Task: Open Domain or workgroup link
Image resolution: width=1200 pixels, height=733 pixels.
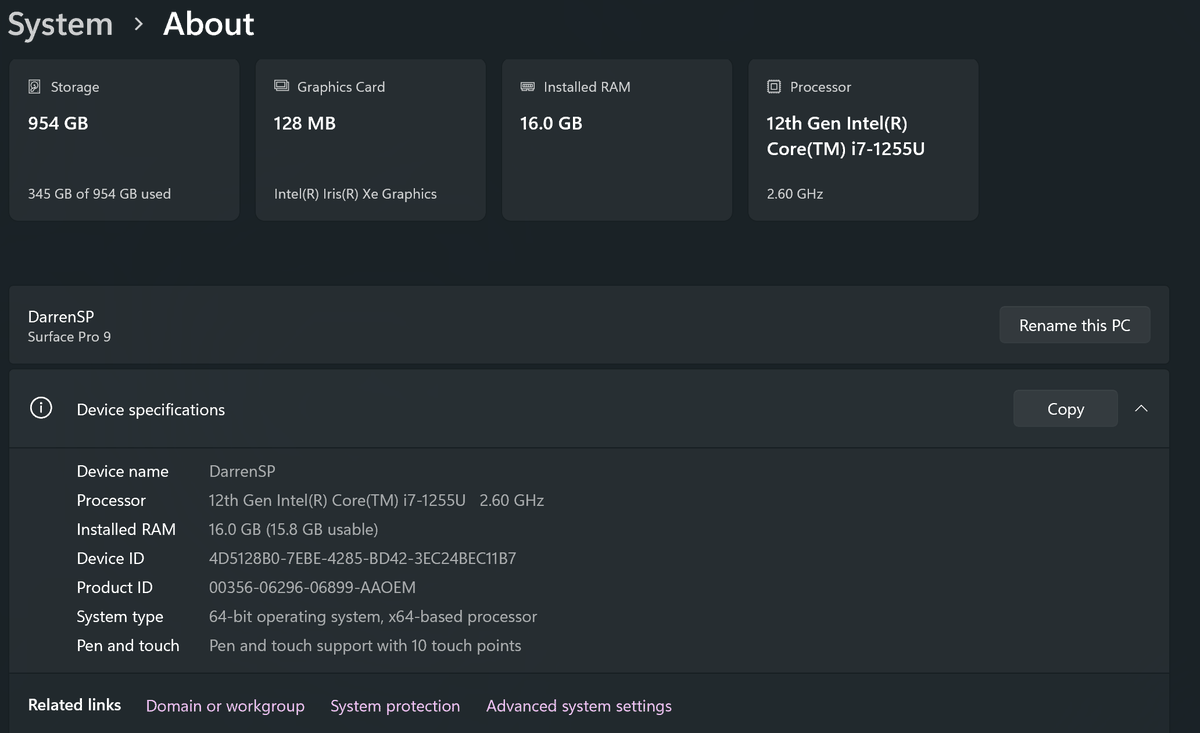Action: pyautogui.click(x=225, y=706)
